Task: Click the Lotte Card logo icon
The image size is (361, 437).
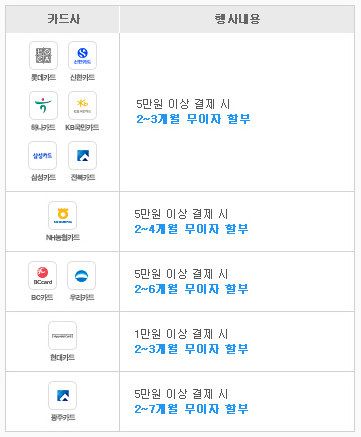Action: tap(43, 55)
